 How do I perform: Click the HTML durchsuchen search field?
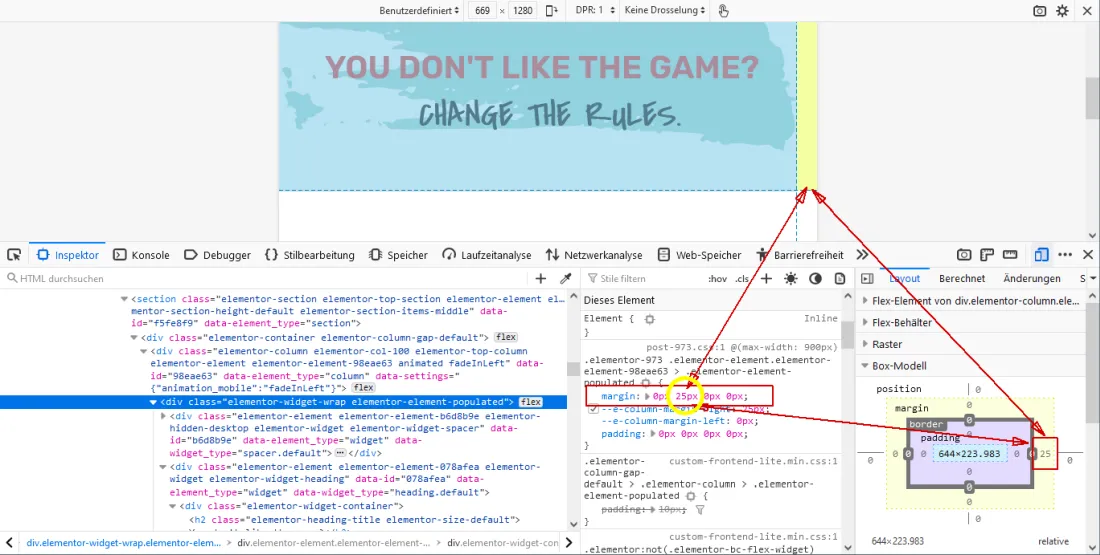pyautogui.click(x=267, y=279)
